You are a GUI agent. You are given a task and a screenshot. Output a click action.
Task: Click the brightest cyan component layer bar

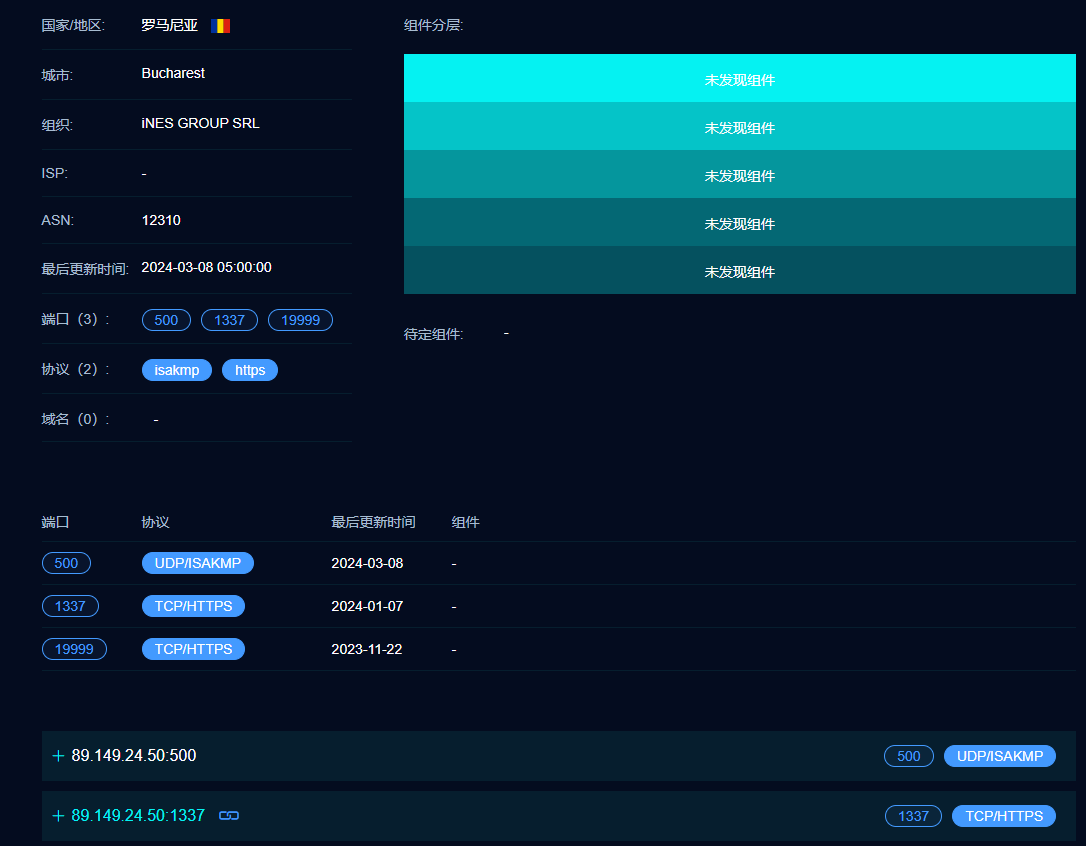tap(739, 79)
